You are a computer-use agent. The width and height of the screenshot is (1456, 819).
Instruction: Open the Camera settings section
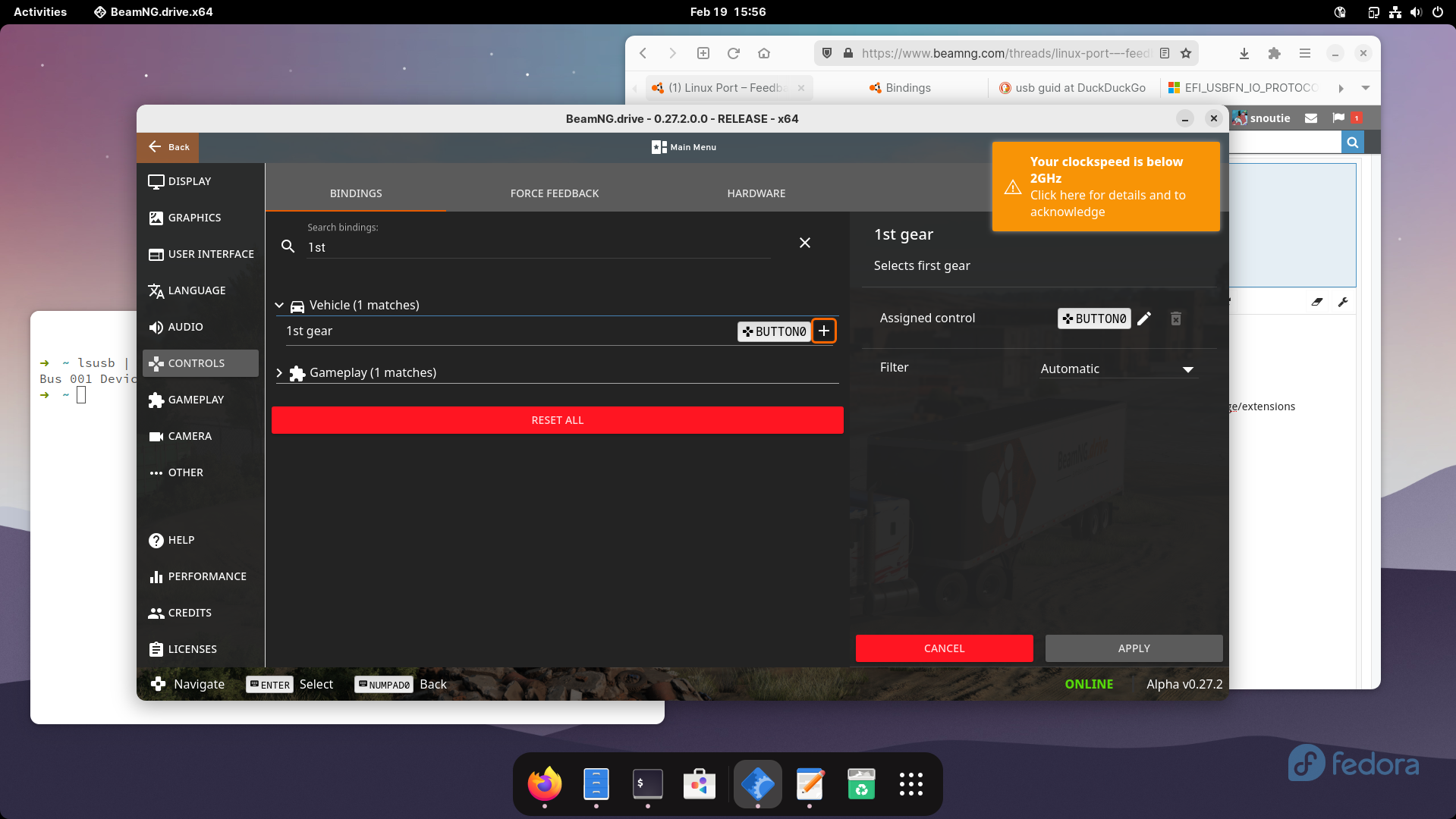tap(201, 436)
